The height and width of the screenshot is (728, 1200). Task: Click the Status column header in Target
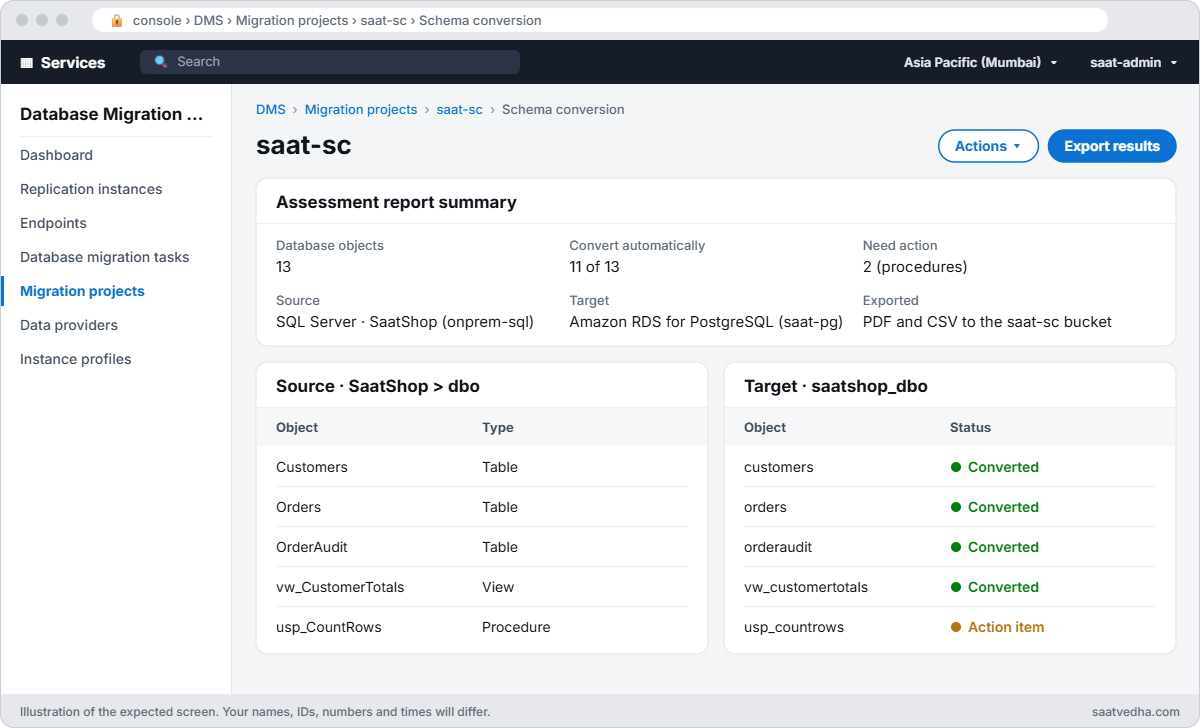click(x=970, y=427)
